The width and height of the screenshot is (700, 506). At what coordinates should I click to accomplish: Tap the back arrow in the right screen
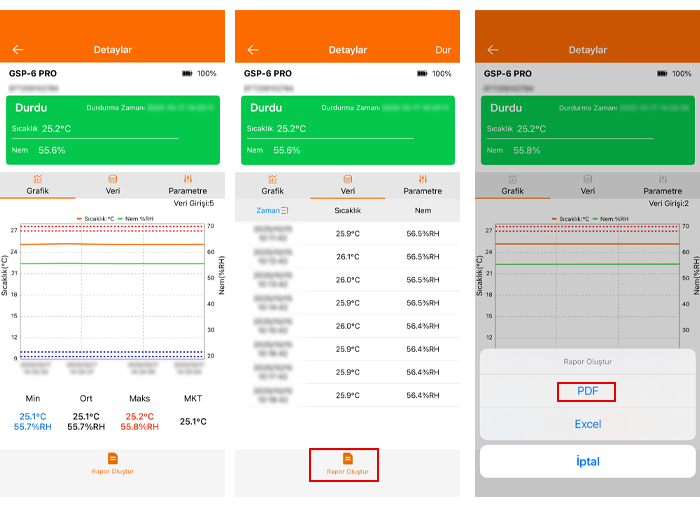point(492,50)
